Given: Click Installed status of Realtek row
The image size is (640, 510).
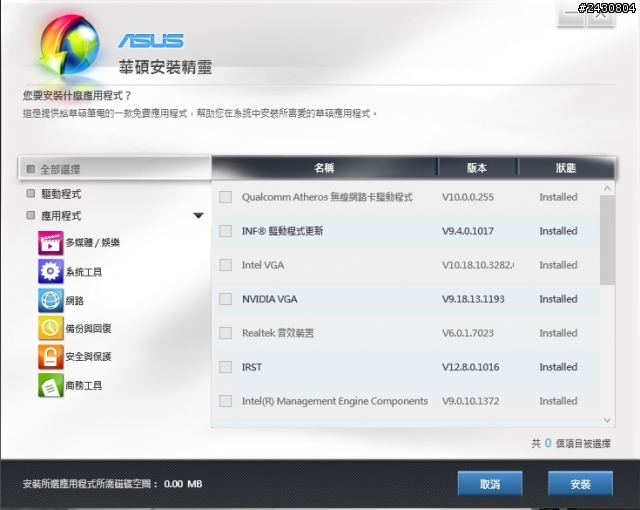Looking at the screenshot, I should point(558,333).
